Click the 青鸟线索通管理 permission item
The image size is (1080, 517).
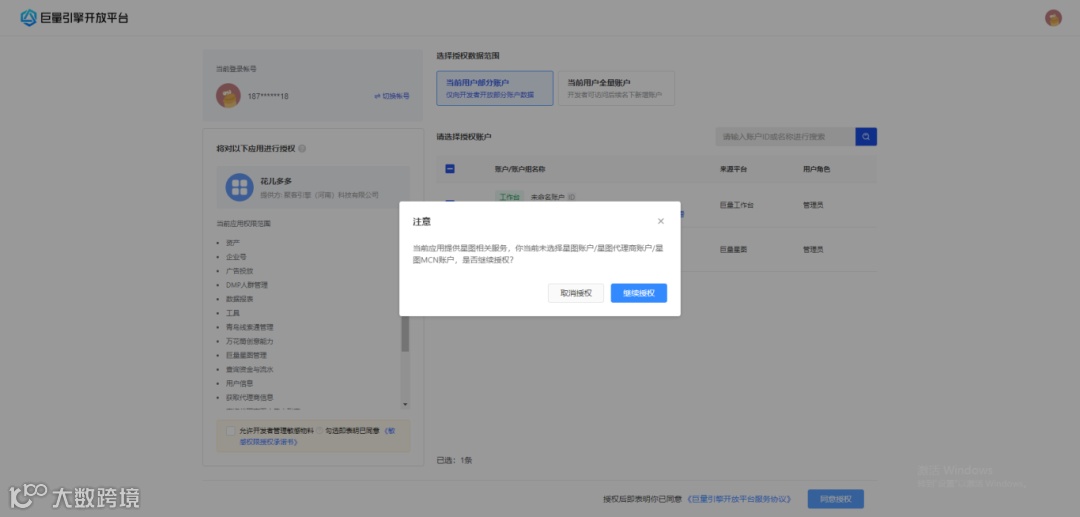point(249,327)
